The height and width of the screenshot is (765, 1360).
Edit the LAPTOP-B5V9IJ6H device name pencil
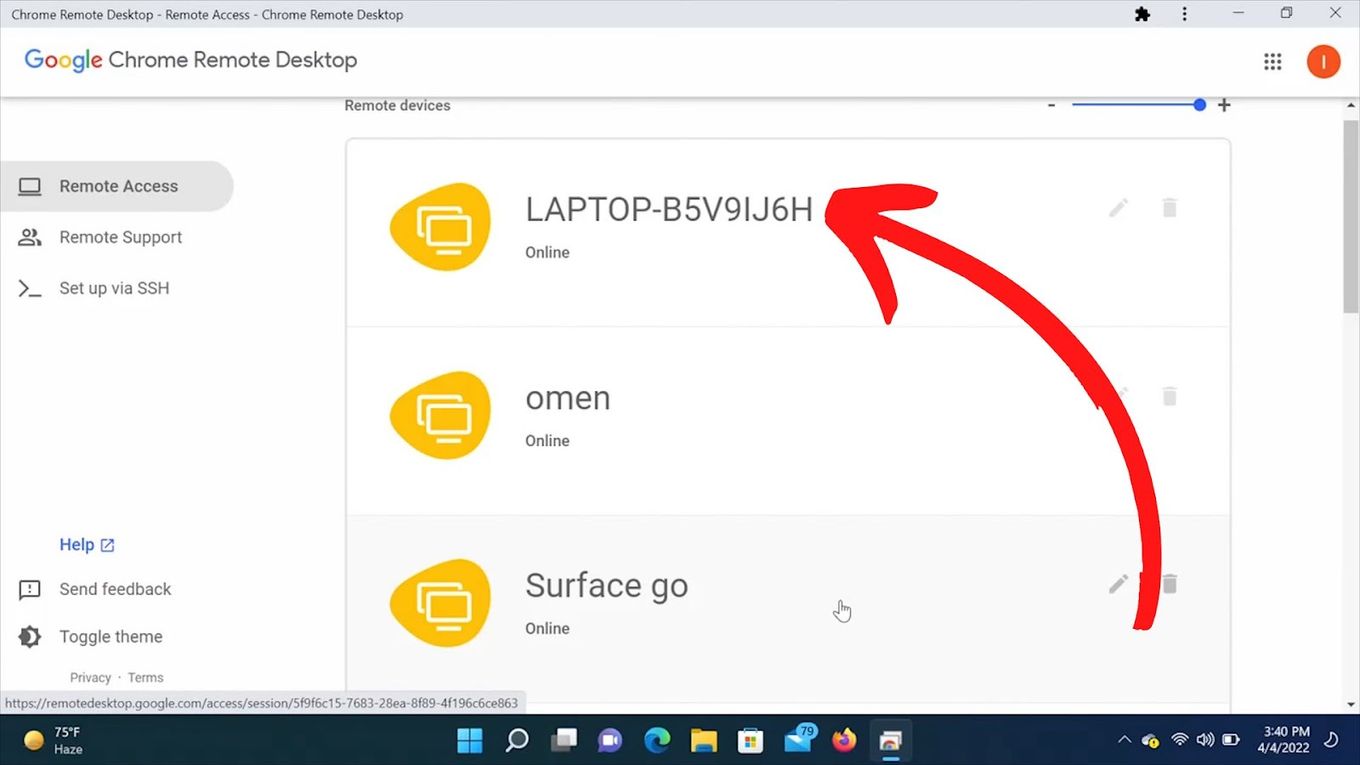tap(1118, 208)
